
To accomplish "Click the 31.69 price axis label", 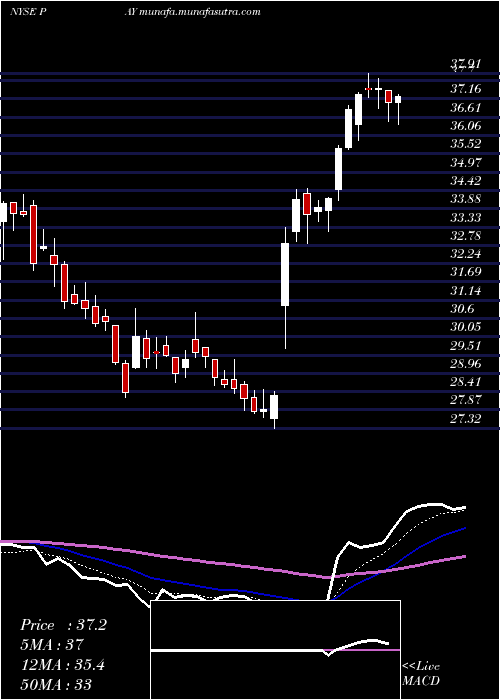I will [466, 272].
